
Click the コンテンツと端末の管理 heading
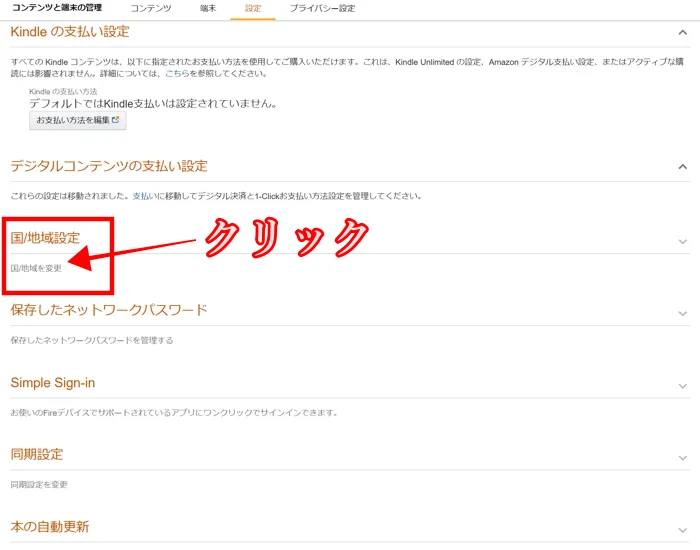pos(57,8)
